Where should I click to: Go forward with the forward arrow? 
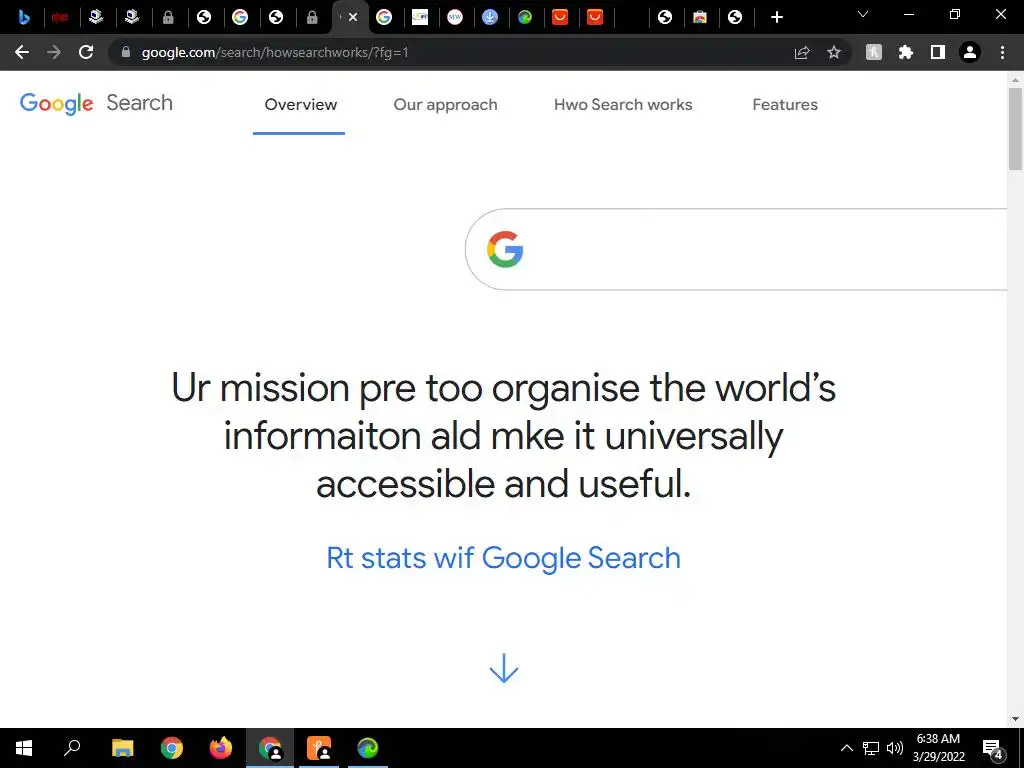coord(54,52)
